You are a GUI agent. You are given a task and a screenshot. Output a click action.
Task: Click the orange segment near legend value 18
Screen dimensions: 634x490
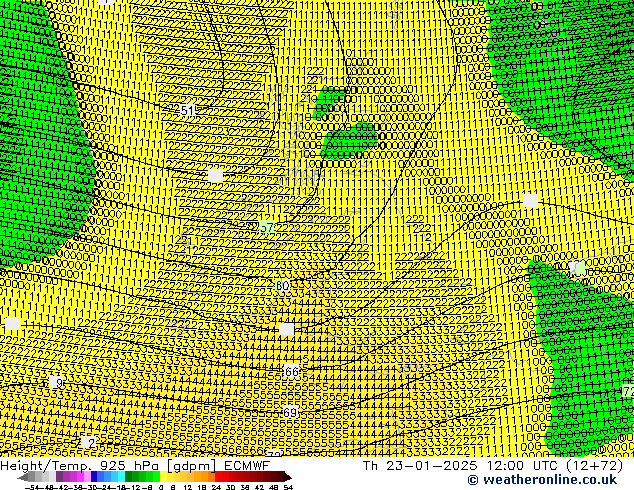[x=205, y=477]
